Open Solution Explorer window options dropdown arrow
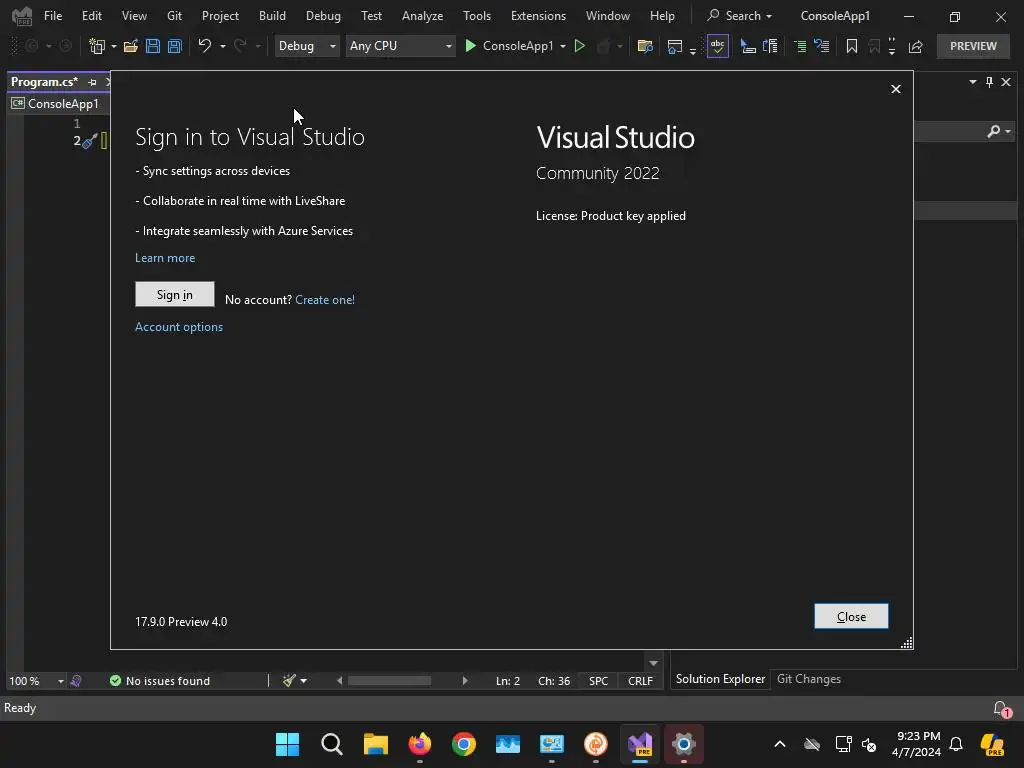1024x768 pixels. (972, 82)
